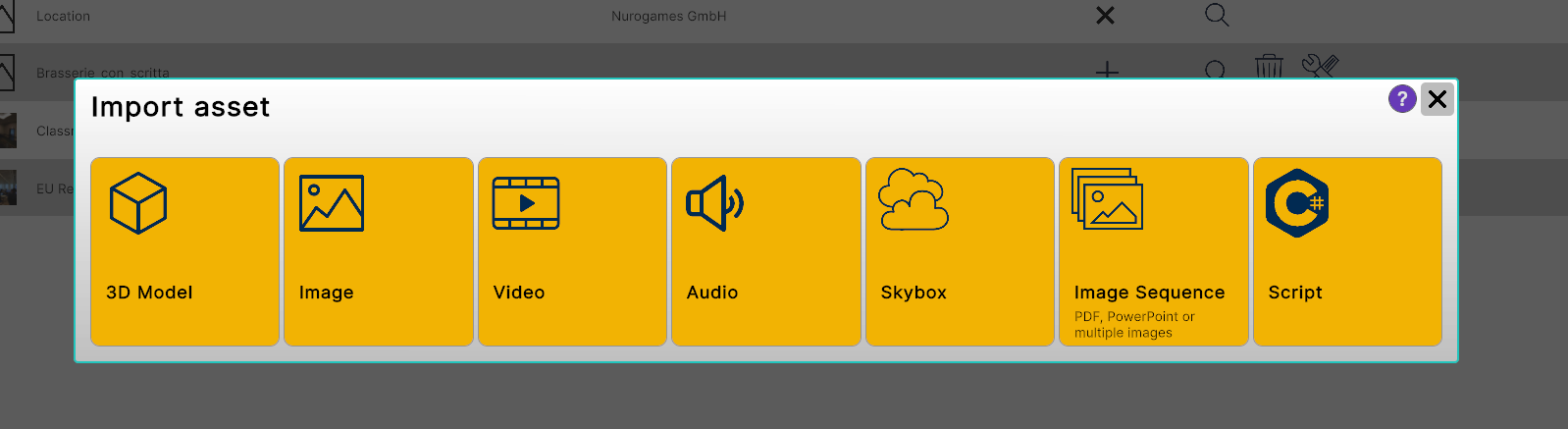Click the magnifier in the Location row
This screenshot has width=1568, height=429.
click(x=1217, y=16)
